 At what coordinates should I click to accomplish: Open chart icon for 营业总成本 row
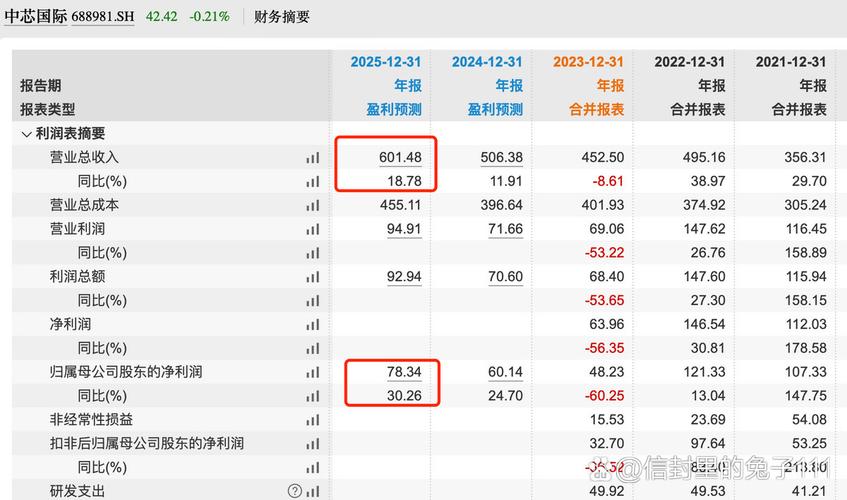313,205
